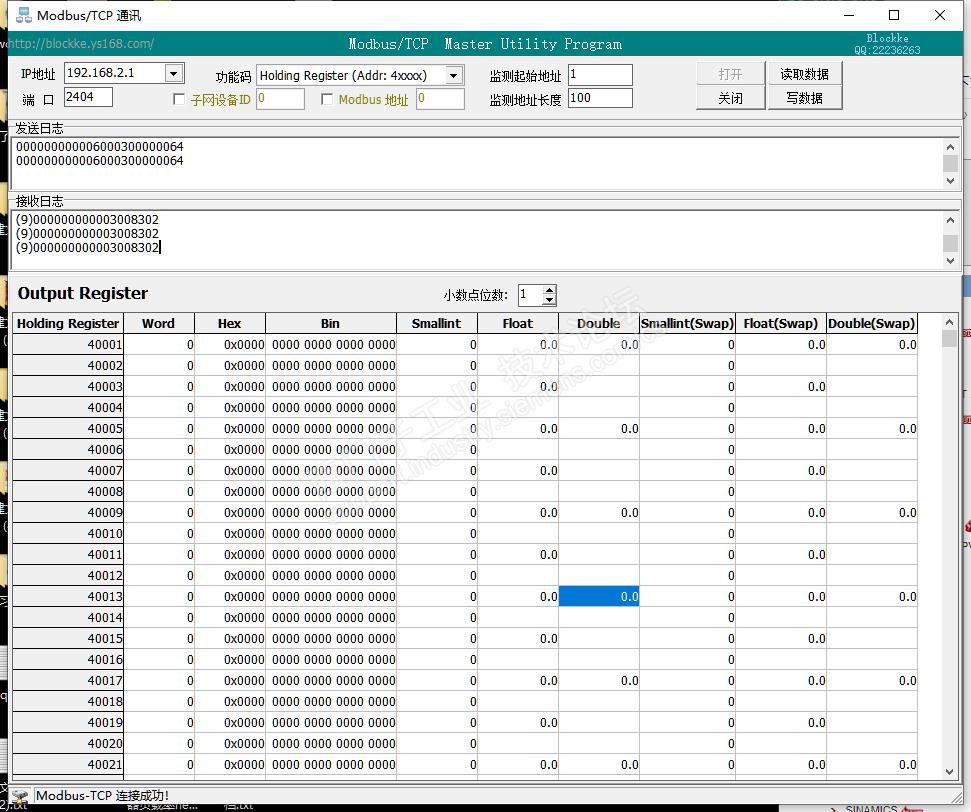Increase the 小数点位数 spinner value
971x812 pixels.
click(549, 290)
